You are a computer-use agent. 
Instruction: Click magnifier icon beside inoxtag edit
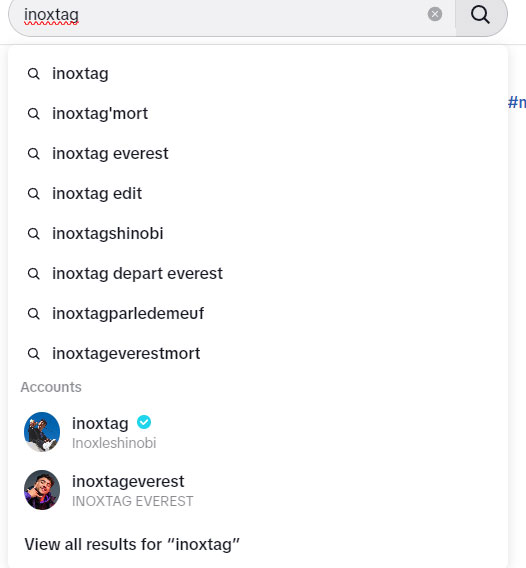click(x=34, y=193)
